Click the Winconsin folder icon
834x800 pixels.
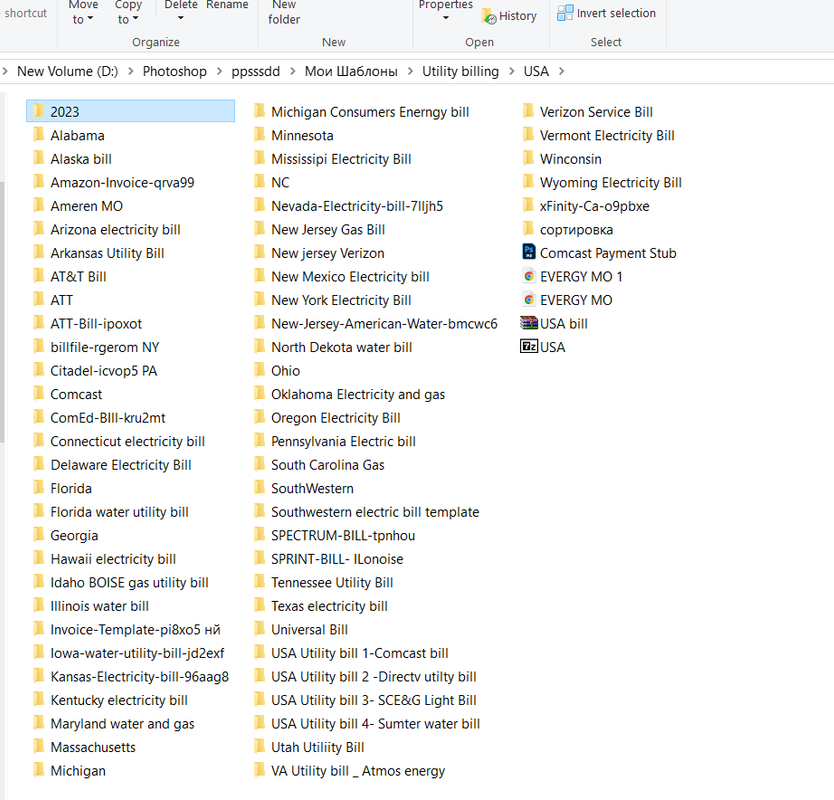(528, 158)
